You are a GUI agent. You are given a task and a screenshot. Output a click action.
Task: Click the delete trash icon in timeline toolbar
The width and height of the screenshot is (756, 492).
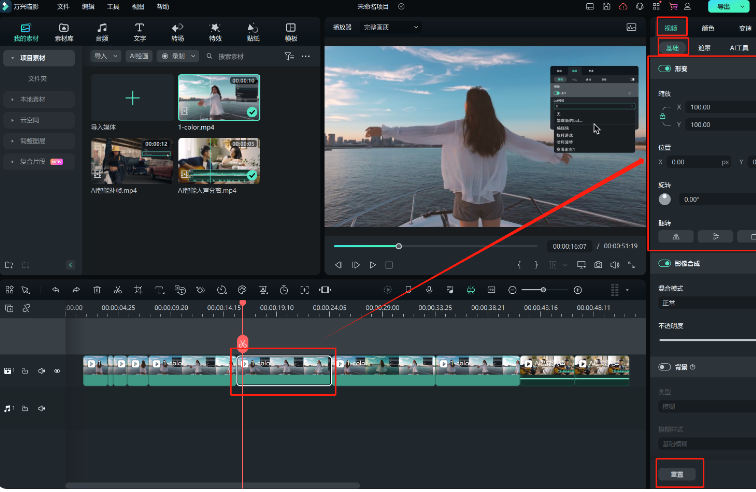point(97,290)
